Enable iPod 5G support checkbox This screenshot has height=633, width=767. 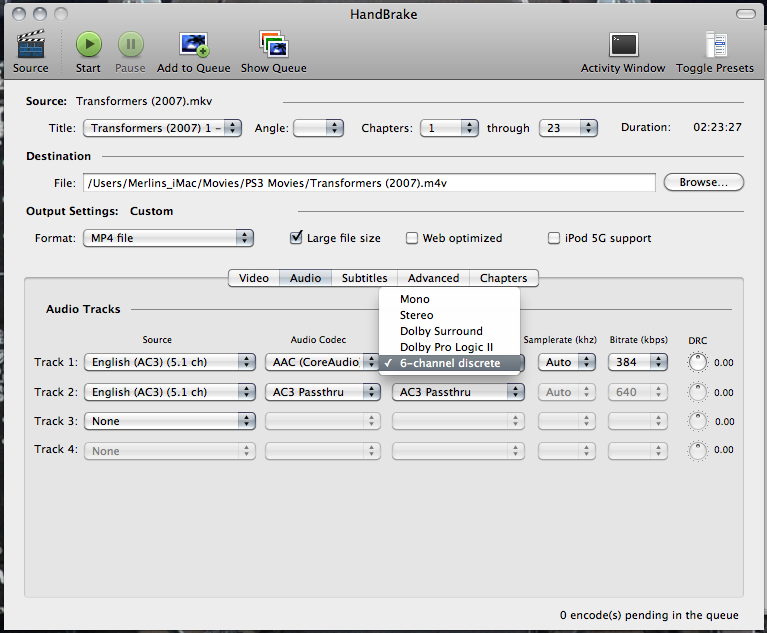pos(554,238)
